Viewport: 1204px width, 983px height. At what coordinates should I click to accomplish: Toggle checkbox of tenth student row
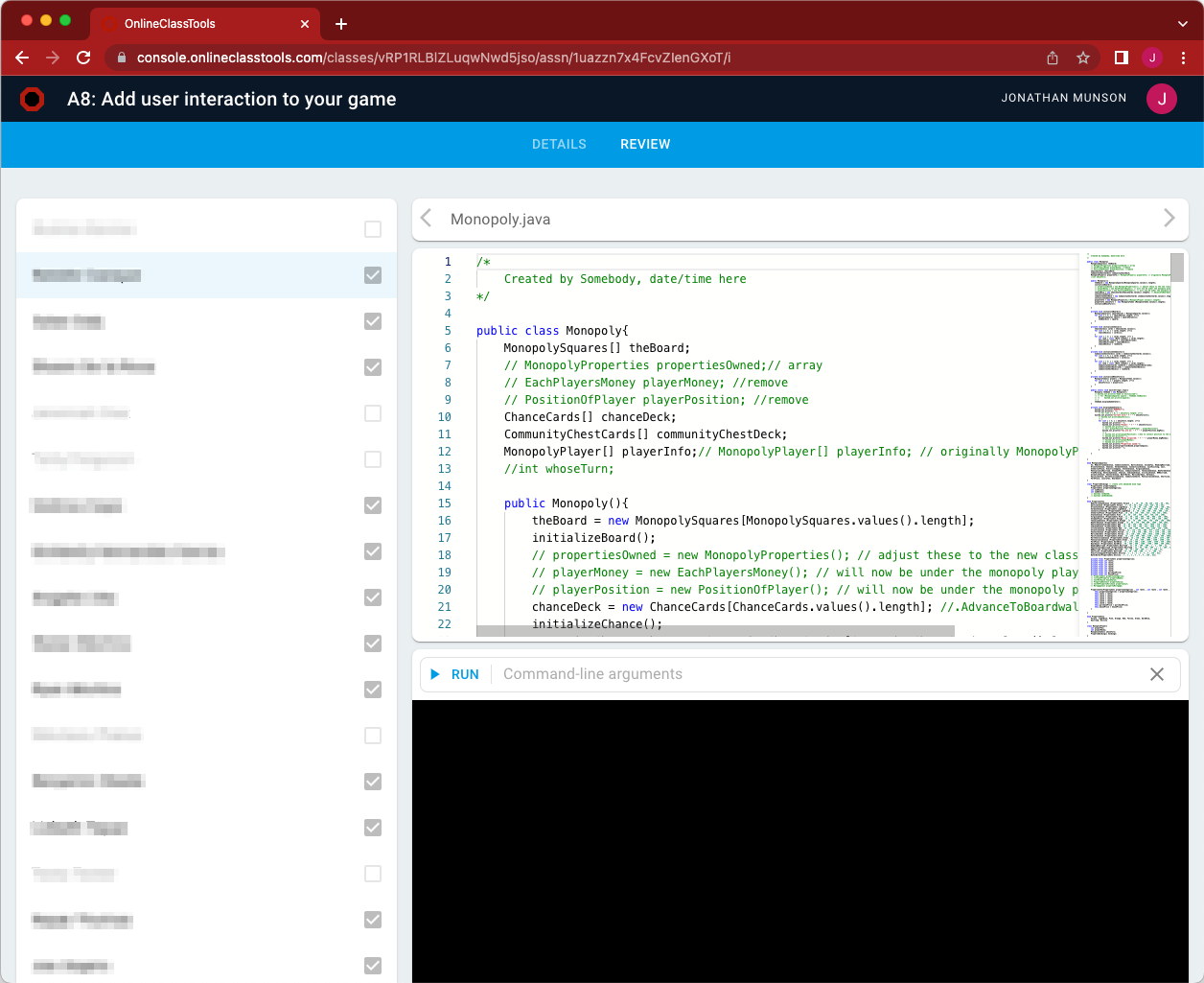(x=373, y=644)
